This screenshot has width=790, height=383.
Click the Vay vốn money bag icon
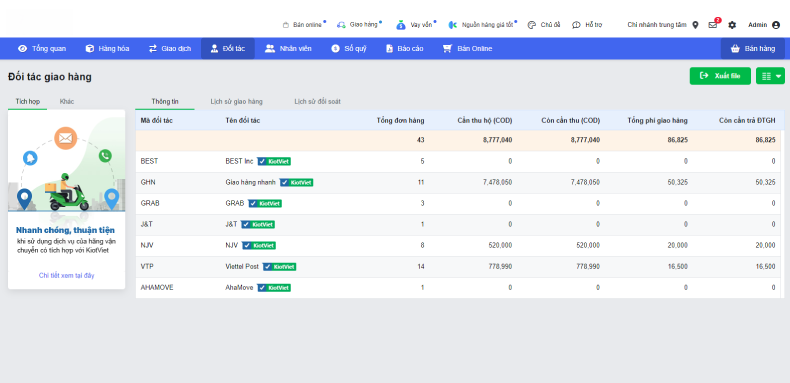coord(401,25)
